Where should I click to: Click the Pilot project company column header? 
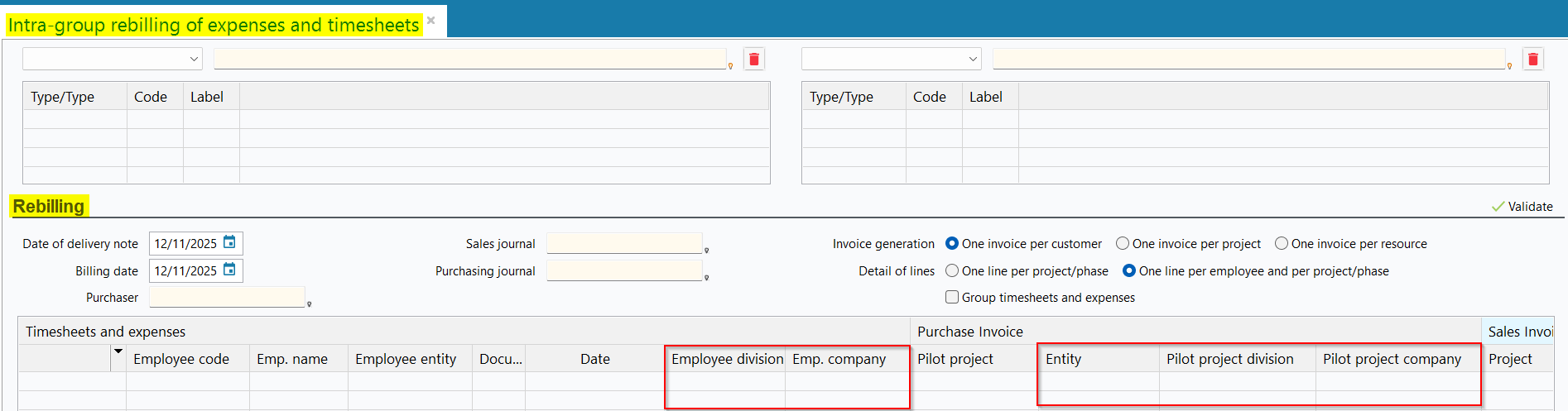point(1392,359)
